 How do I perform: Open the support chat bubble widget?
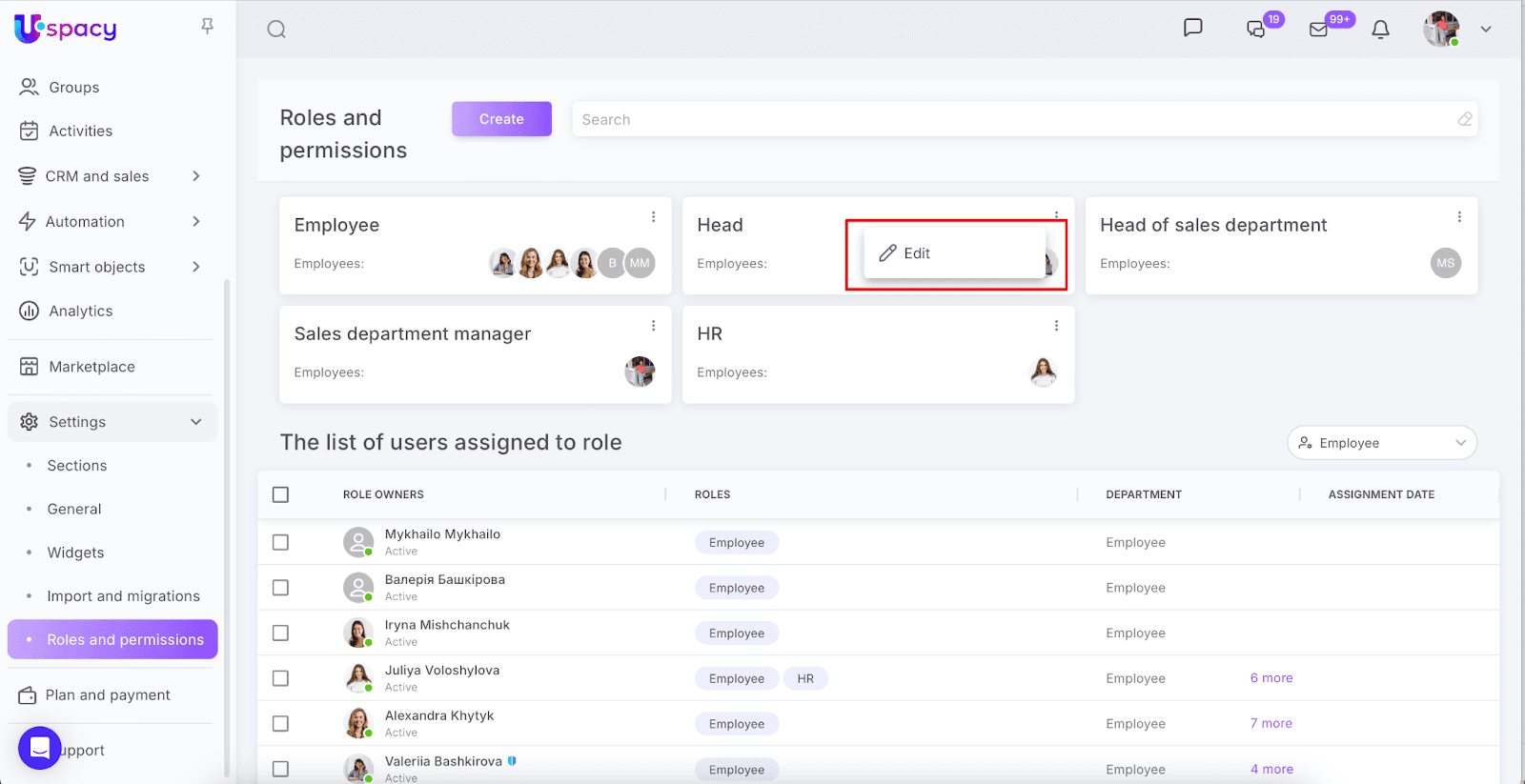click(x=40, y=749)
